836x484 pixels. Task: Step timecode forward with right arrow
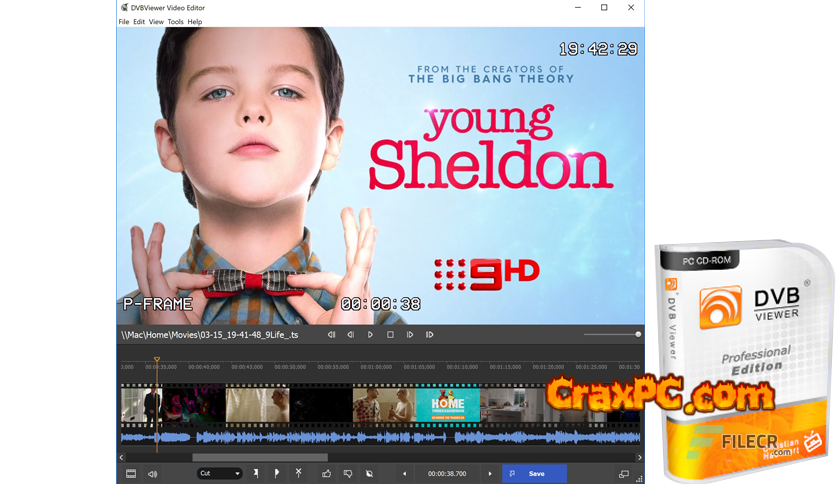coord(490,473)
